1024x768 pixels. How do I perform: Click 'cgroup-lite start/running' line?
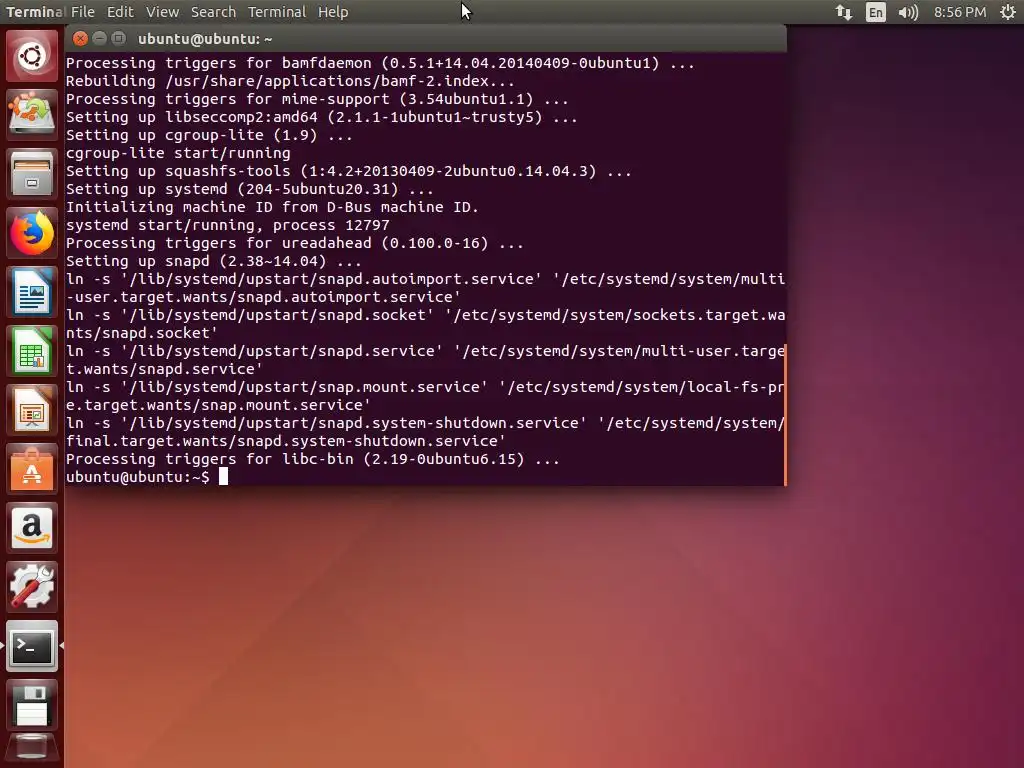(178, 153)
